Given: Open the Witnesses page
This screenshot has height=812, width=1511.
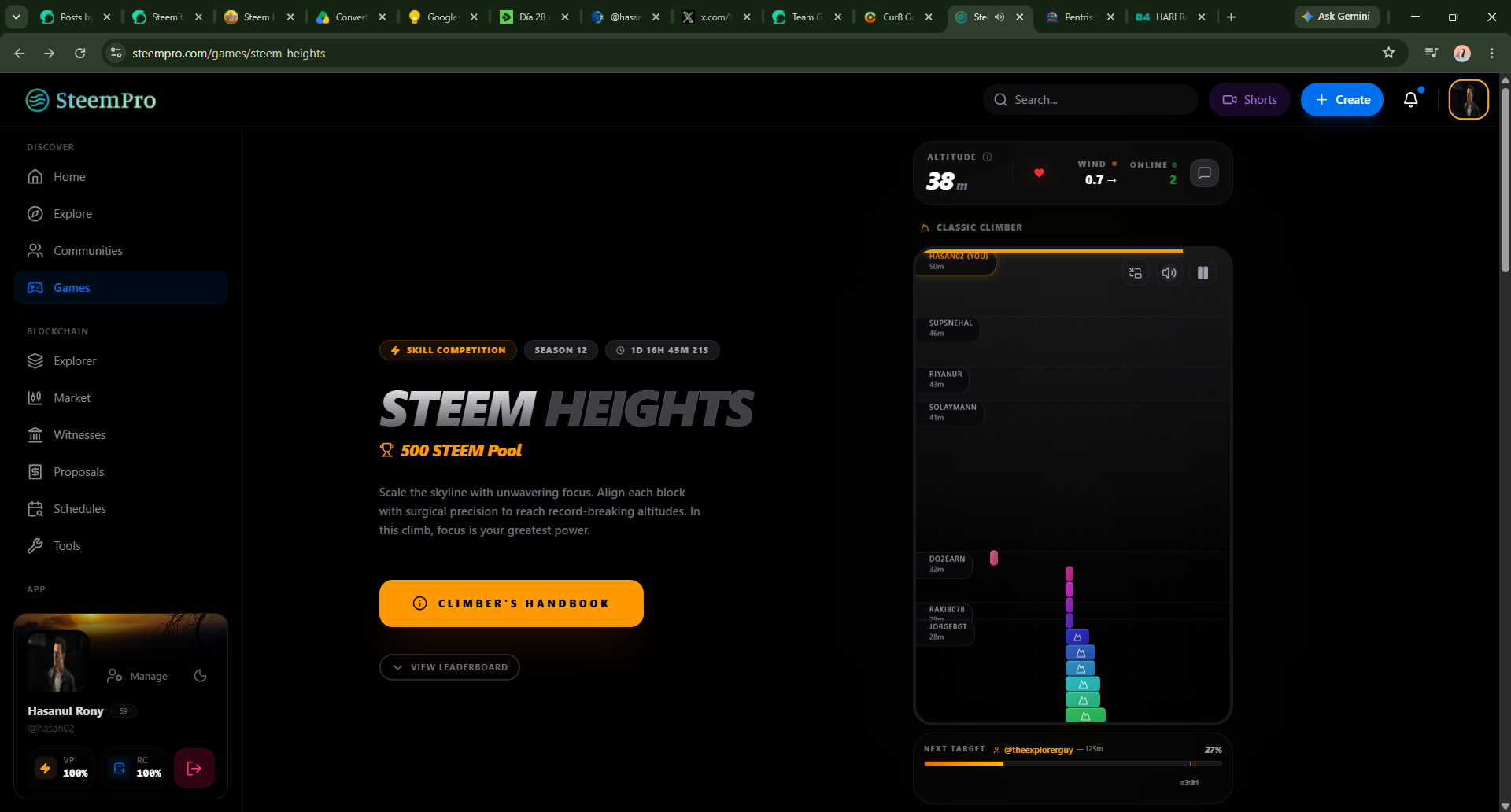Looking at the screenshot, I should [120, 435].
